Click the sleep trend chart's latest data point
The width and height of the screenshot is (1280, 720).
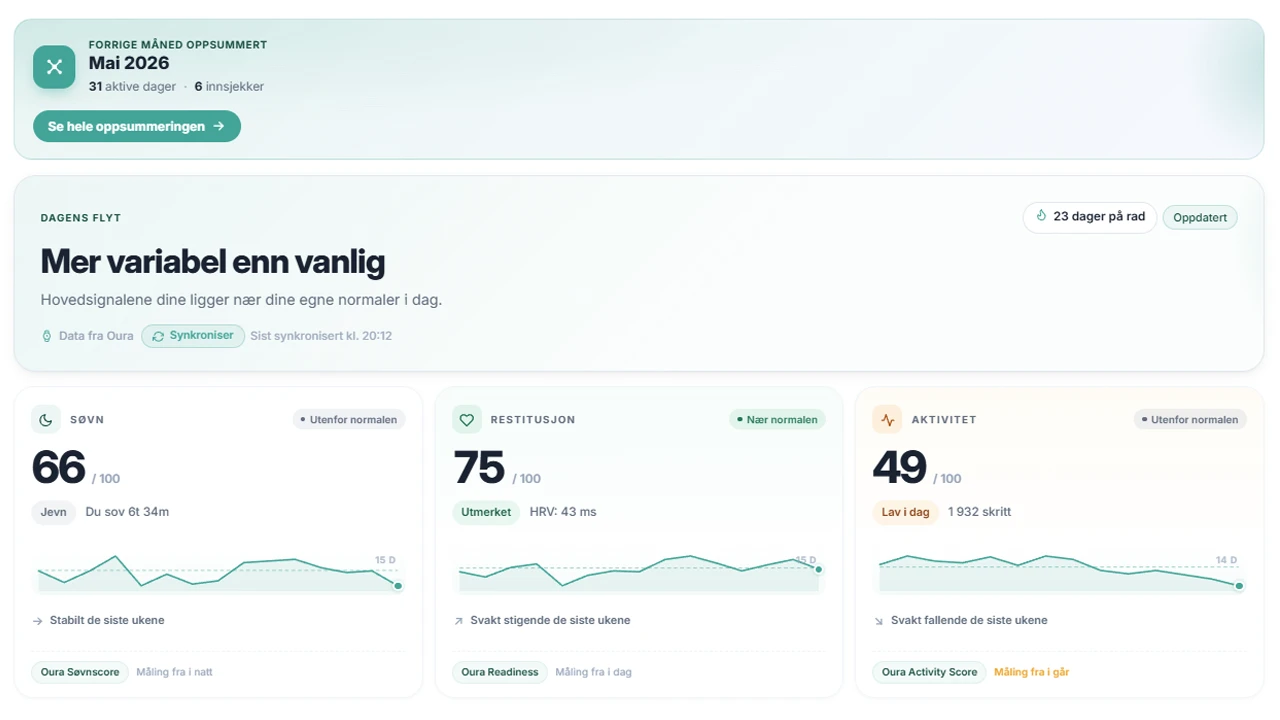pos(398,586)
